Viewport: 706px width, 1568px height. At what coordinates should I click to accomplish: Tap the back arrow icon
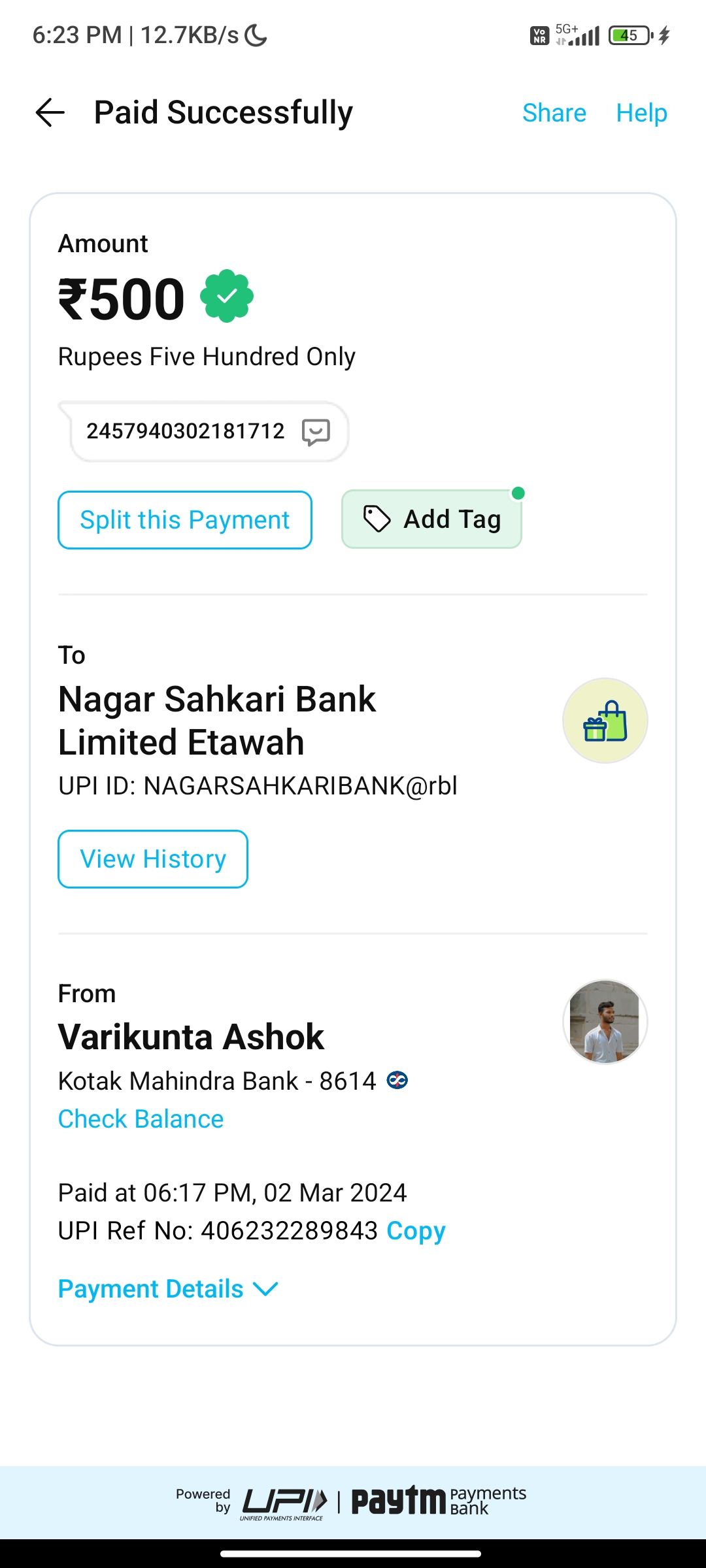pos(50,112)
